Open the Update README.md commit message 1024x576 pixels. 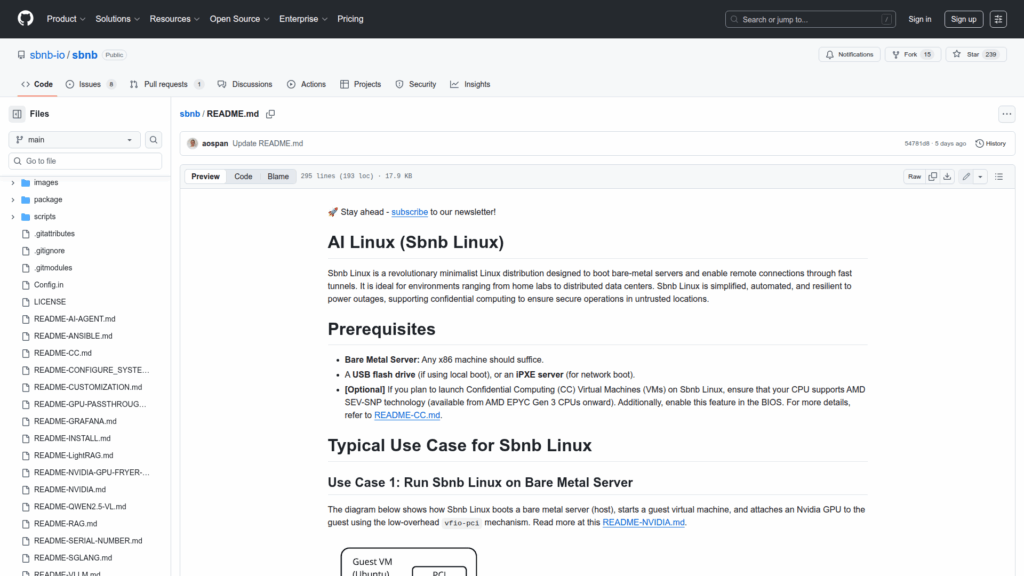[268, 144]
